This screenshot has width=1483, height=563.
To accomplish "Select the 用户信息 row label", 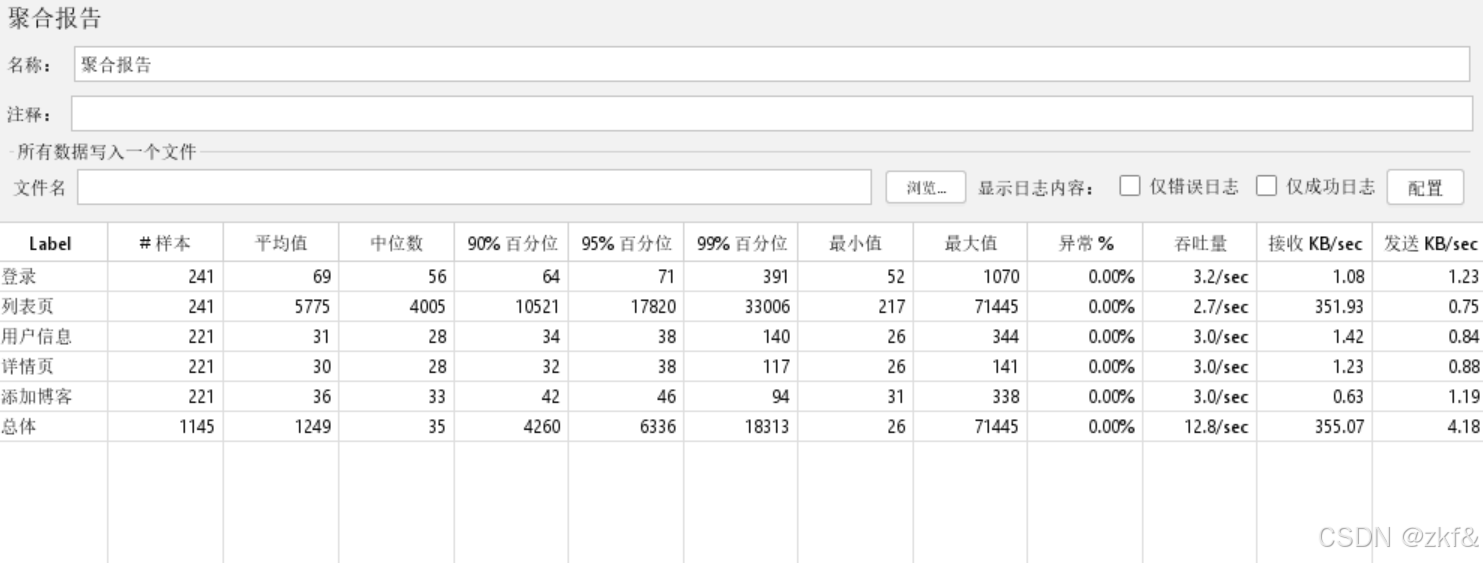I will (37, 336).
